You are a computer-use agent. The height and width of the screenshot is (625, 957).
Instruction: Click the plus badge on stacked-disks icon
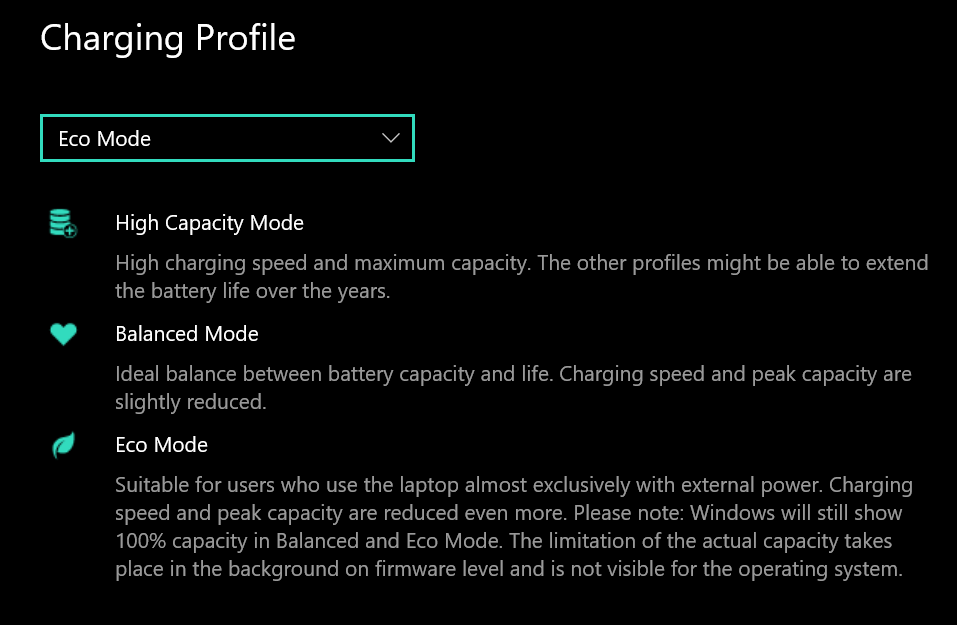tap(70, 231)
